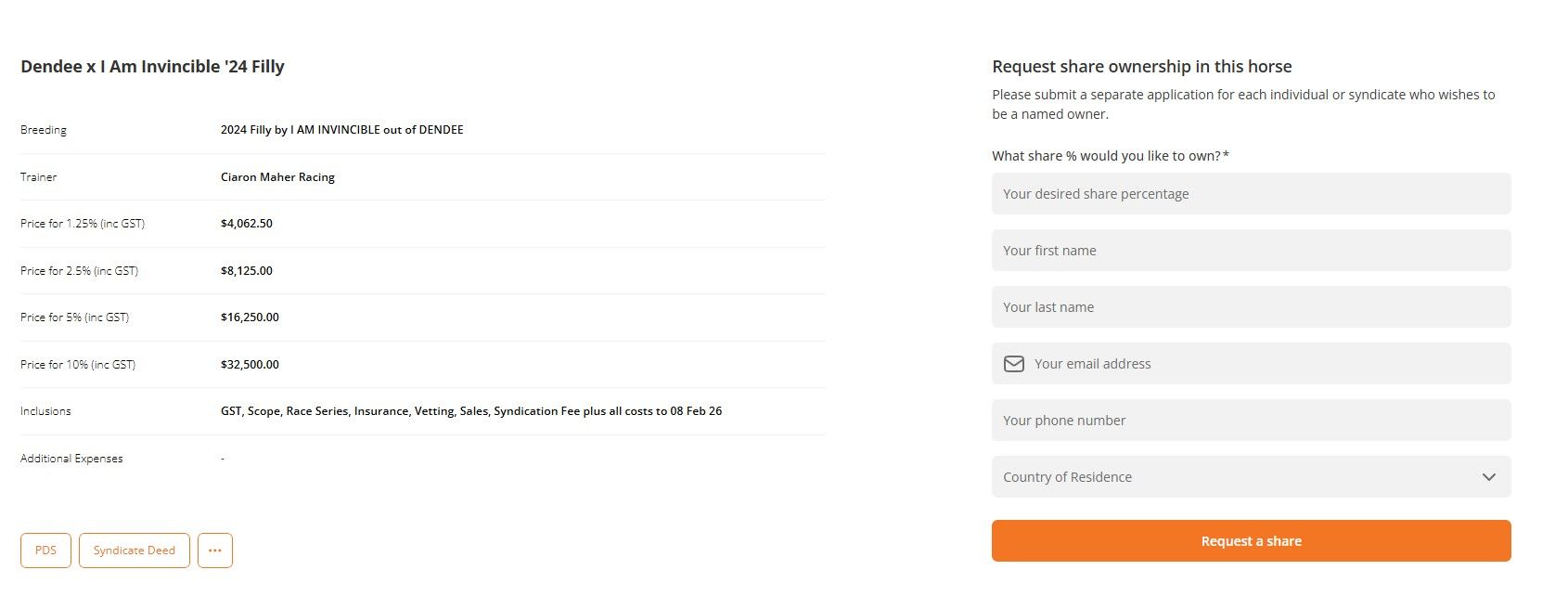Click the chevron arrow in Country of Residence
1568x596 pixels.
[x=1488, y=477]
